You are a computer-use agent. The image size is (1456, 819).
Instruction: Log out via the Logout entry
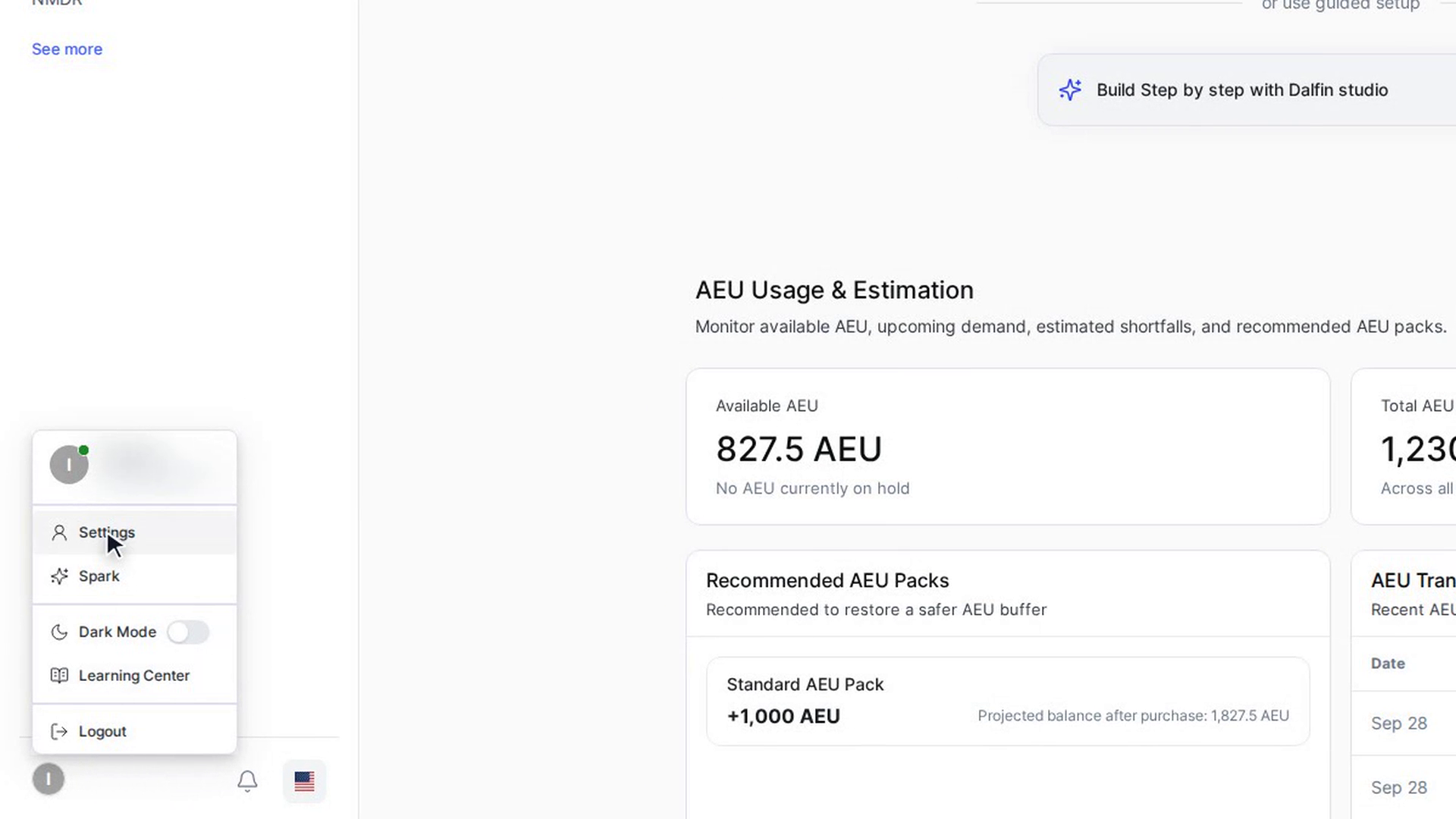coord(134,732)
